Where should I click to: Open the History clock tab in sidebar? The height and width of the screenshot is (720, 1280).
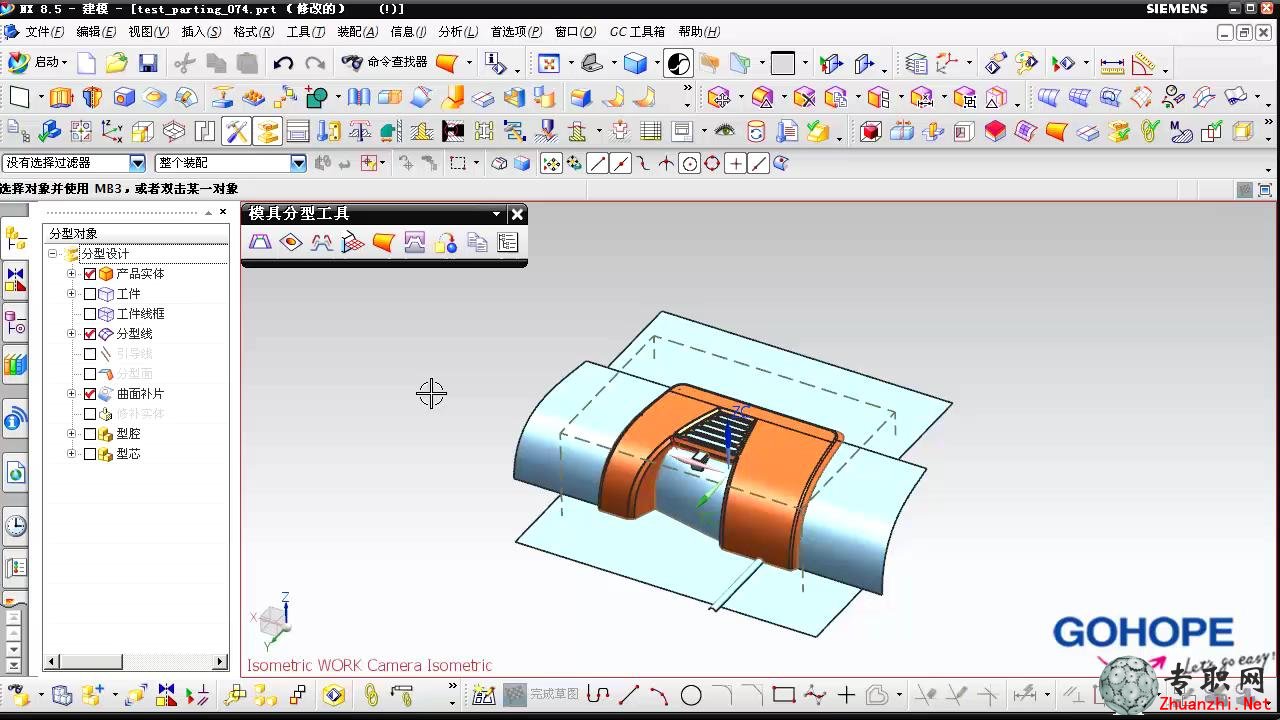[15, 525]
